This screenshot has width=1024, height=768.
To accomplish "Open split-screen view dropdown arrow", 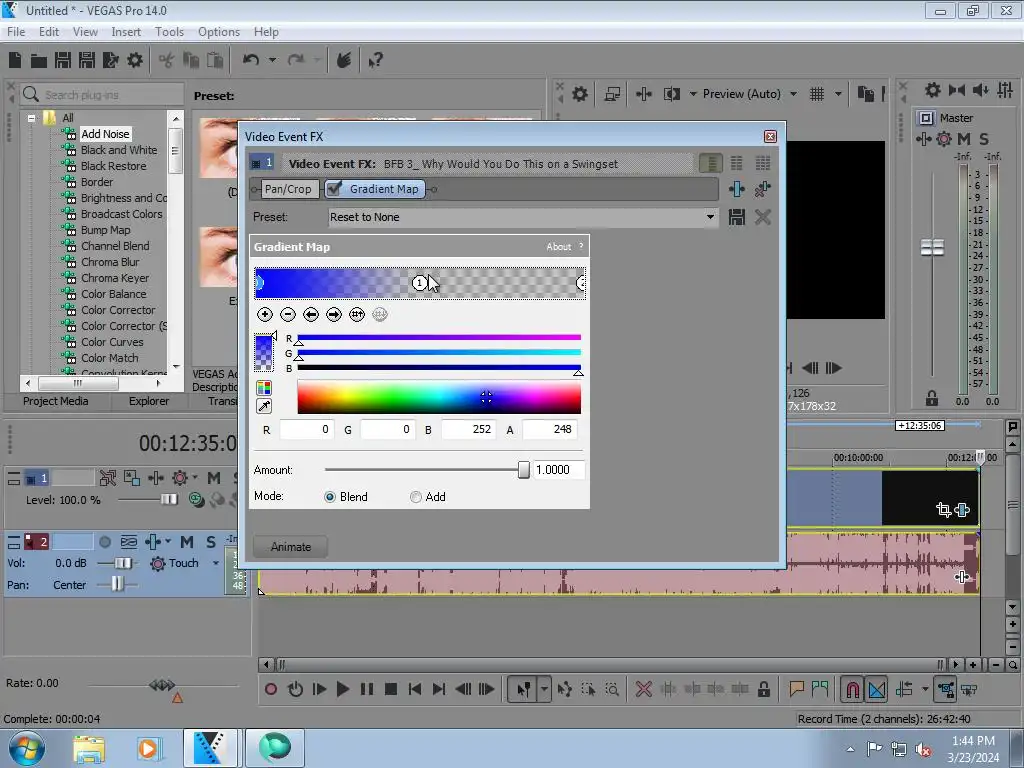I will point(693,94).
